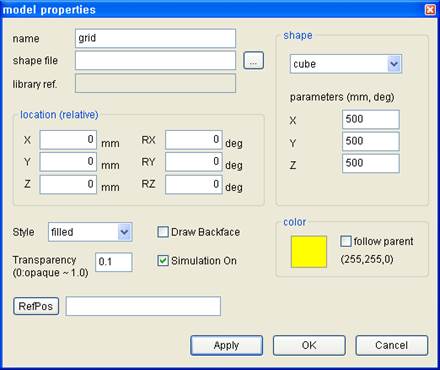
Task: Enable the Draw Backface checkbox
Action: pos(163,232)
